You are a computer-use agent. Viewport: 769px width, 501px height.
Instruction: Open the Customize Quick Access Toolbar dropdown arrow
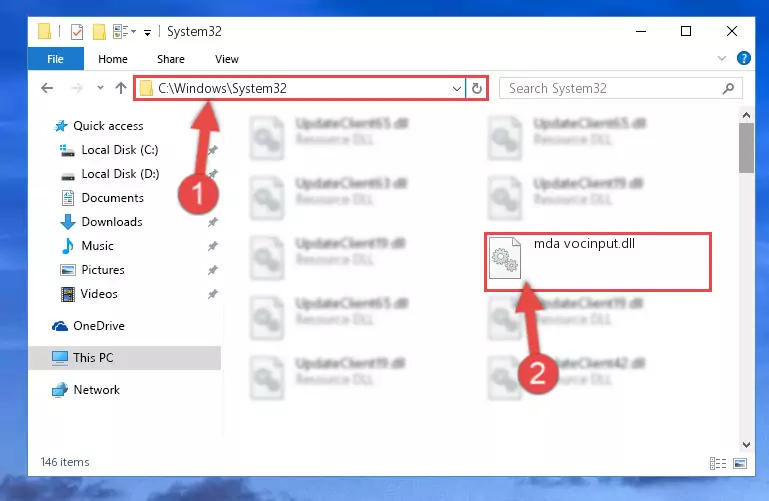pyautogui.click(x=147, y=33)
